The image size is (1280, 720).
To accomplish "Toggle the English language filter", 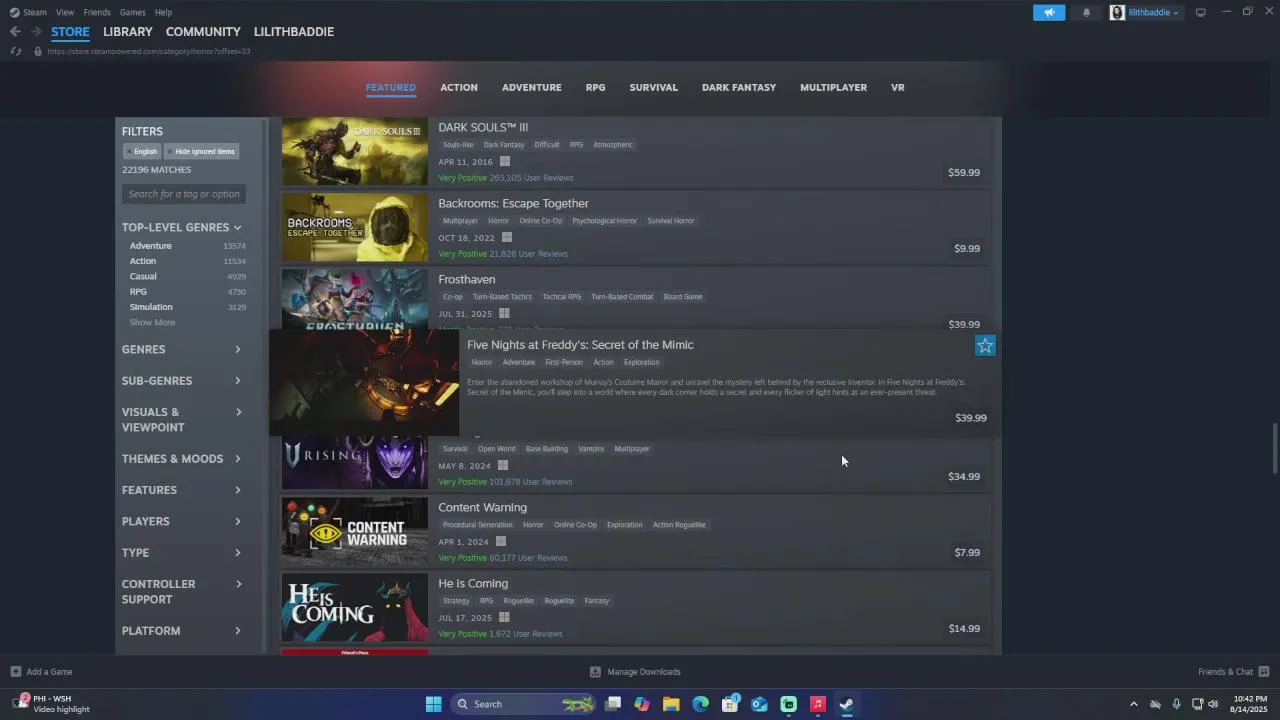I will [142, 152].
